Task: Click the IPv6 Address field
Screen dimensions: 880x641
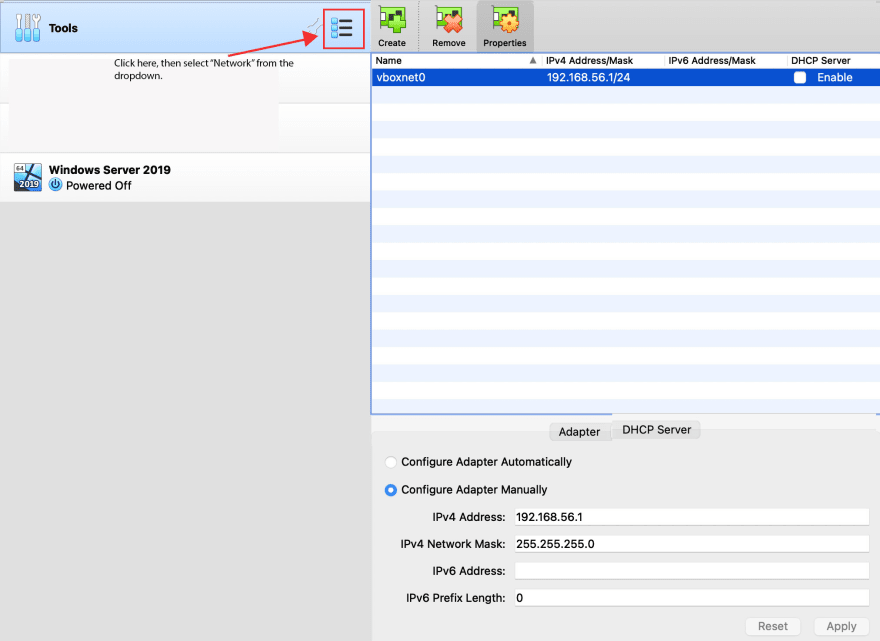Action: [x=691, y=571]
